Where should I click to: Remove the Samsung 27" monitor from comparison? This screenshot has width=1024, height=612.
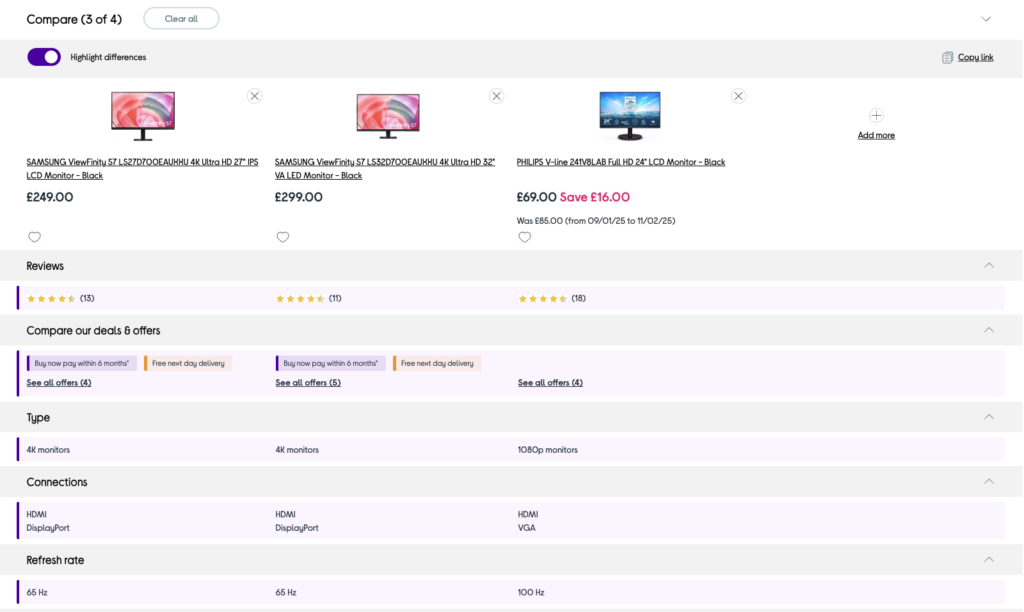click(x=255, y=96)
